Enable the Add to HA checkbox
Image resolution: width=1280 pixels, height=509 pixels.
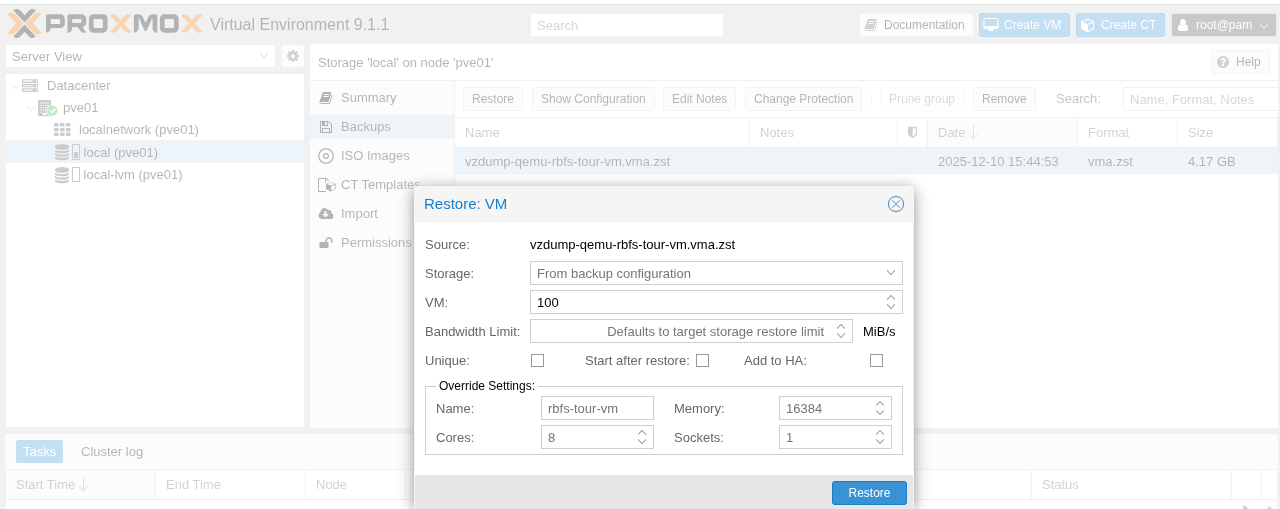876,360
